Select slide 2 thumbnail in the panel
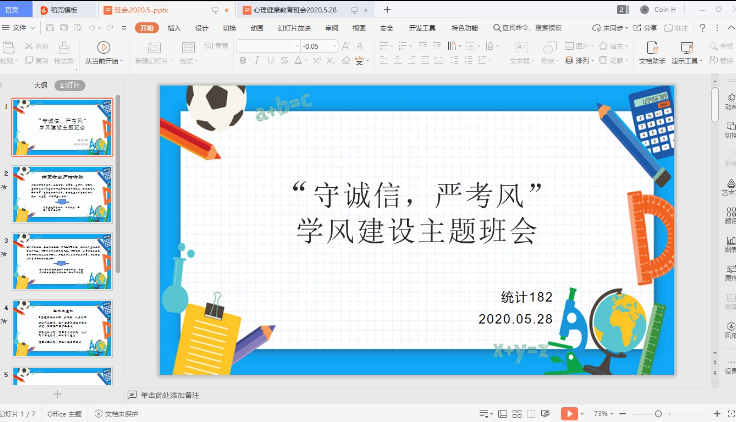This screenshot has height=422, width=736. point(62,194)
